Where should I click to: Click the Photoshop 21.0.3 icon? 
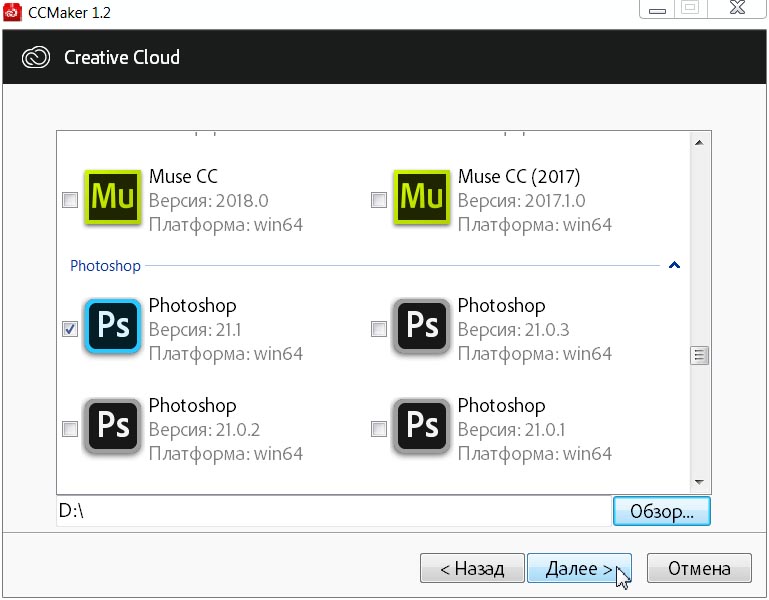click(423, 327)
